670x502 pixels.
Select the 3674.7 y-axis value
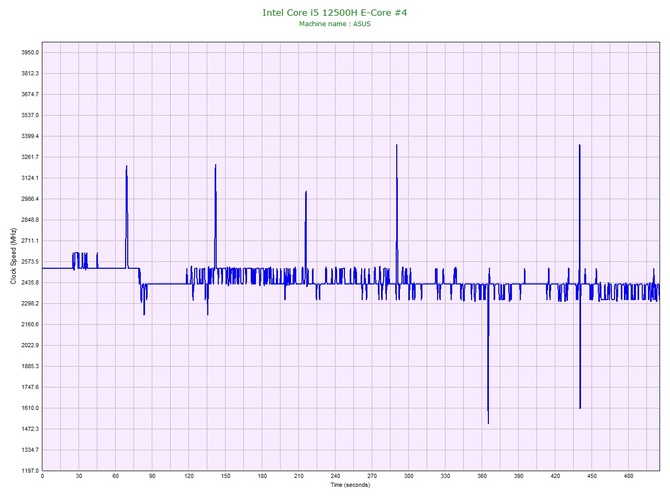(30, 94)
